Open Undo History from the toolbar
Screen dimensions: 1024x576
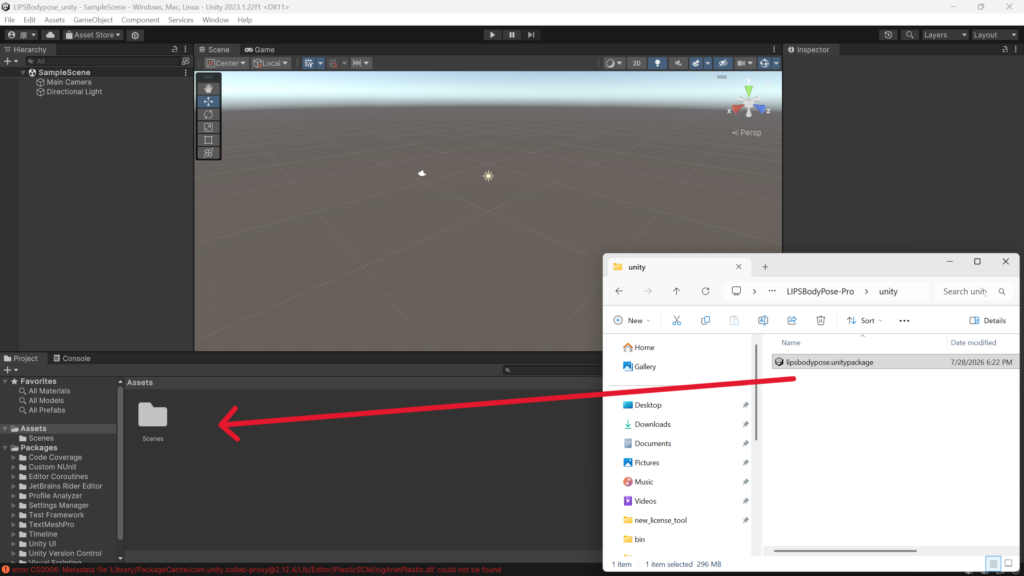[x=888, y=35]
